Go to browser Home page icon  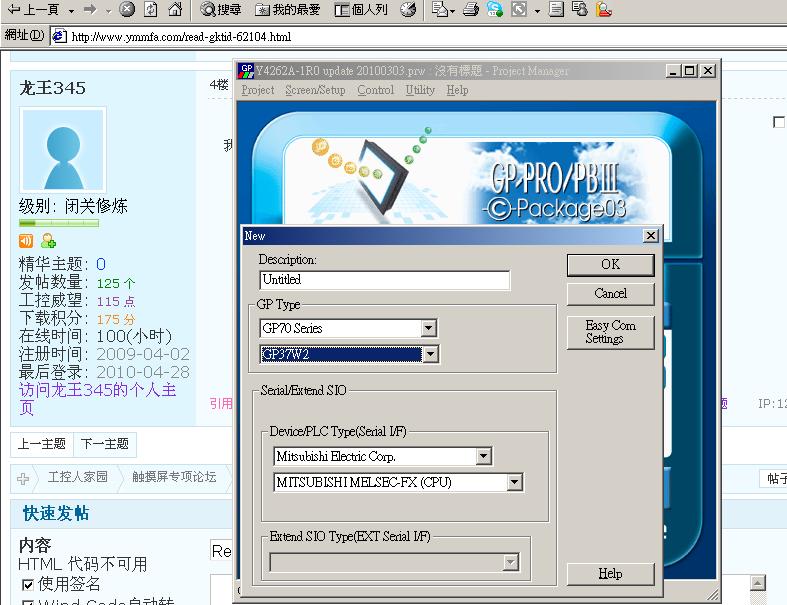[x=175, y=10]
